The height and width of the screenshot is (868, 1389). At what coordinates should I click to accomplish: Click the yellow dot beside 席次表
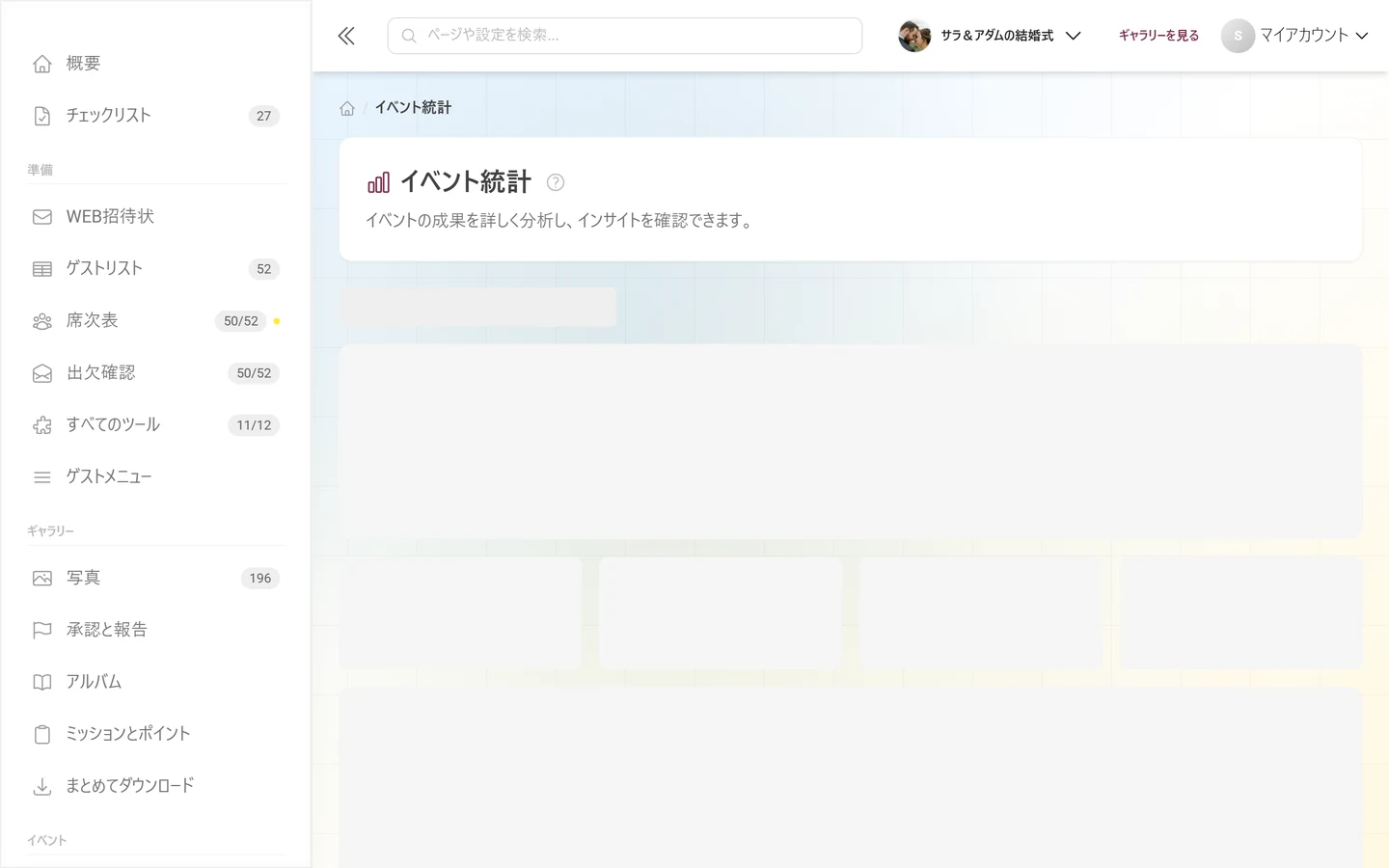[277, 321]
